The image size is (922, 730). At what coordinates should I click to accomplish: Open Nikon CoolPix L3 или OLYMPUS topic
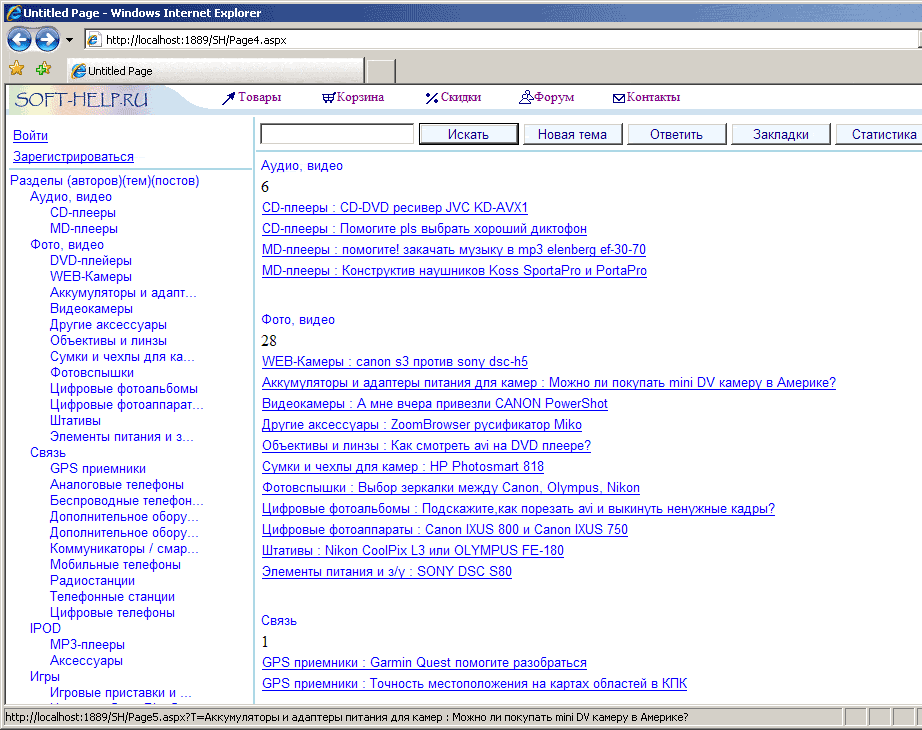[x=413, y=551]
